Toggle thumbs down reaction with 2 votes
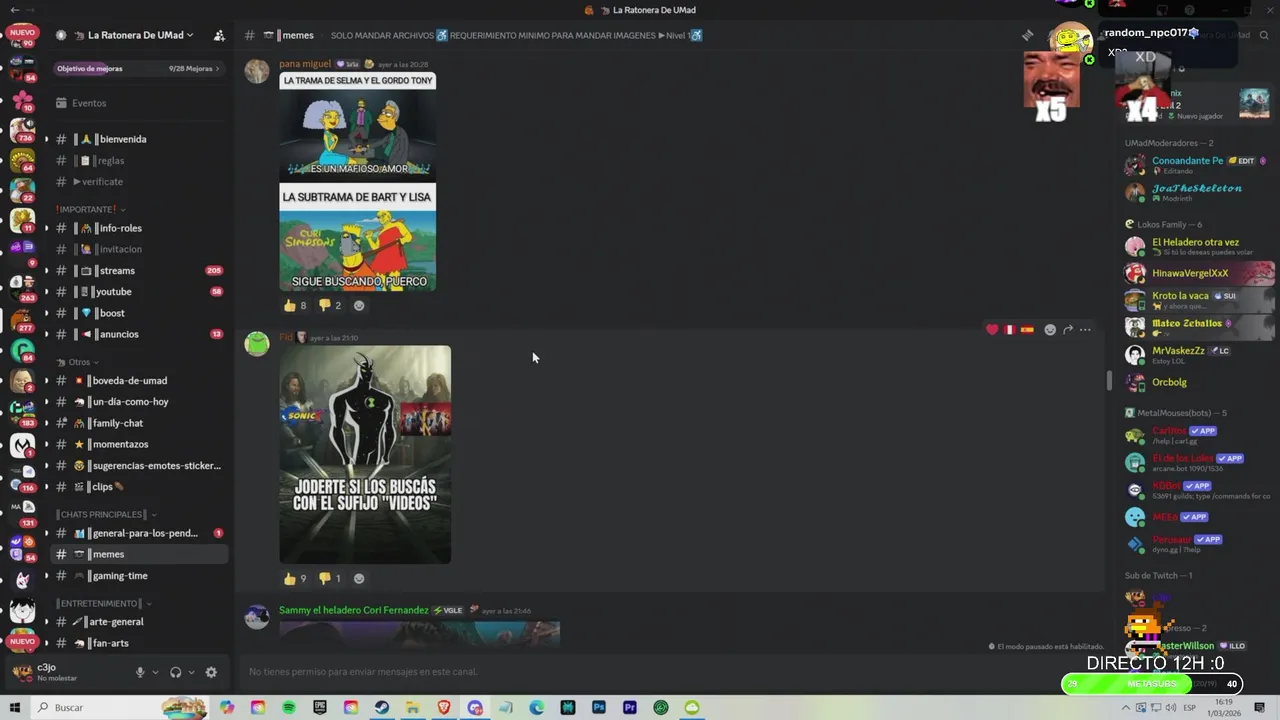Image resolution: width=1280 pixels, height=720 pixels. 330,305
